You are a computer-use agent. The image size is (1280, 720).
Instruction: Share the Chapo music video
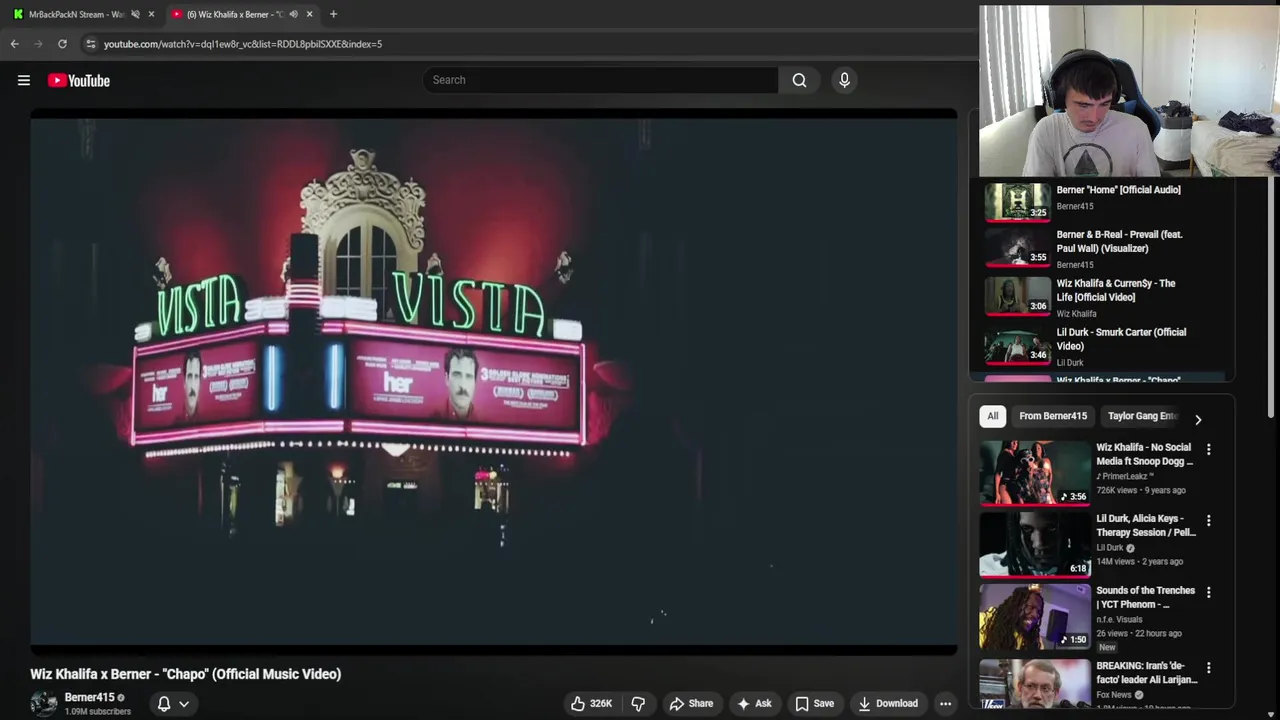pos(691,704)
